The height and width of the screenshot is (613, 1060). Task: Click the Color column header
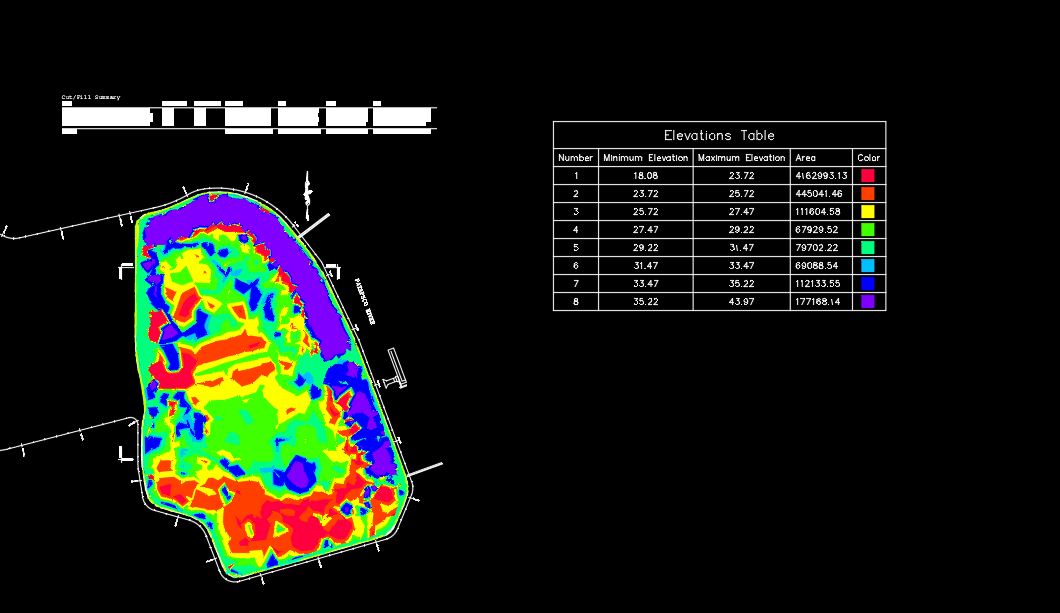click(x=868, y=157)
